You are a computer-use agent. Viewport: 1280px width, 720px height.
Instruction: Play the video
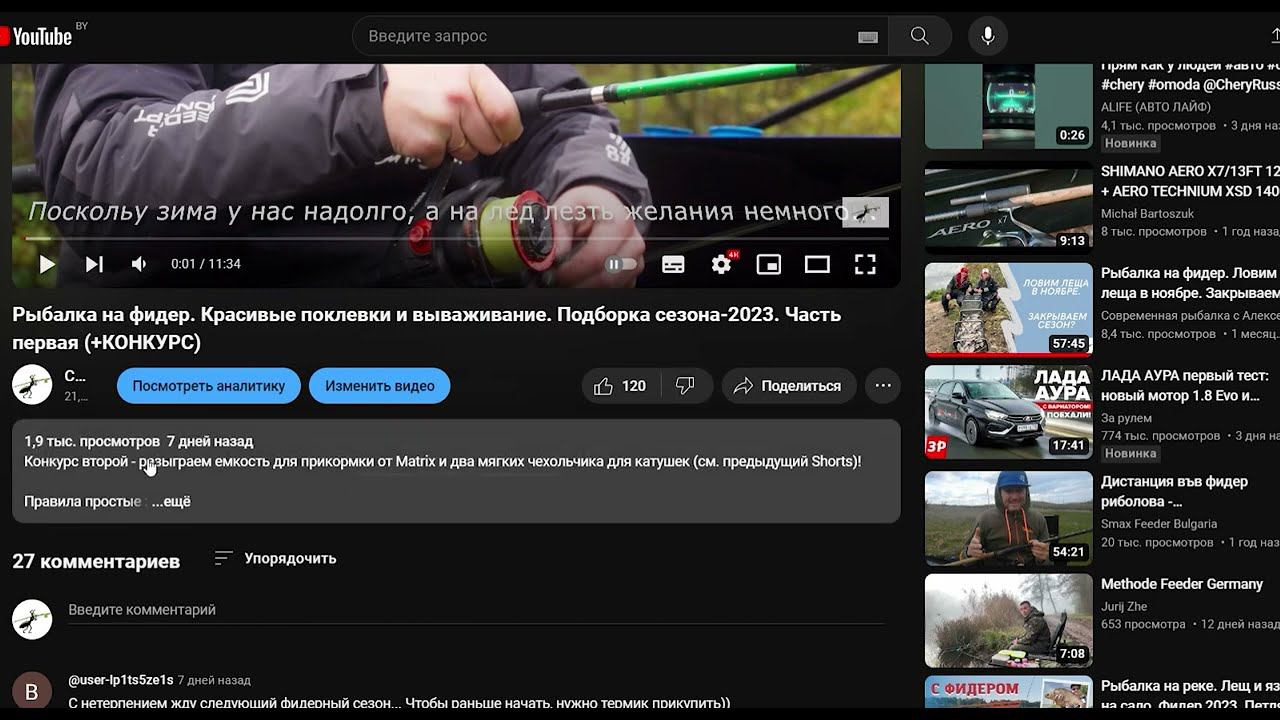point(46,264)
